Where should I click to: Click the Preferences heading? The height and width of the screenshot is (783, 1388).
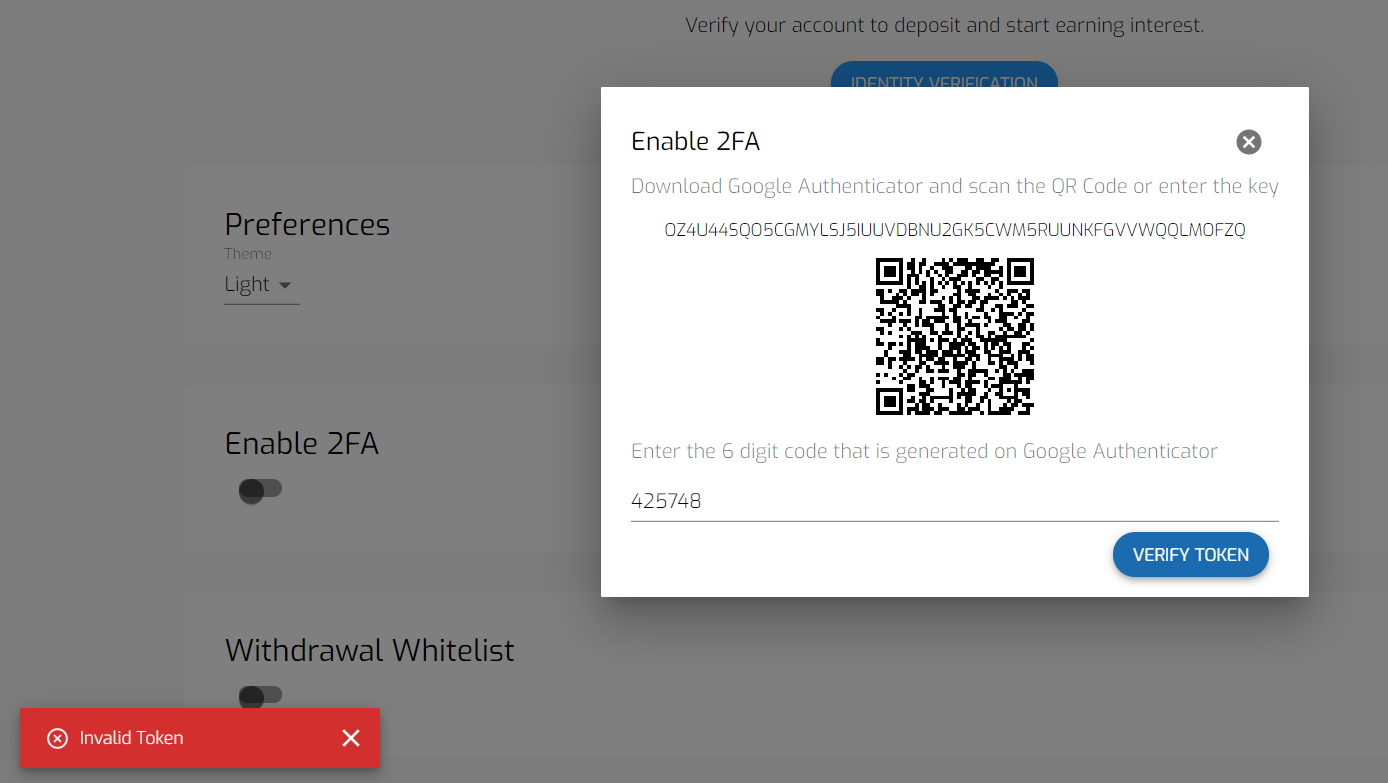pyautogui.click(x=307, y=224)
